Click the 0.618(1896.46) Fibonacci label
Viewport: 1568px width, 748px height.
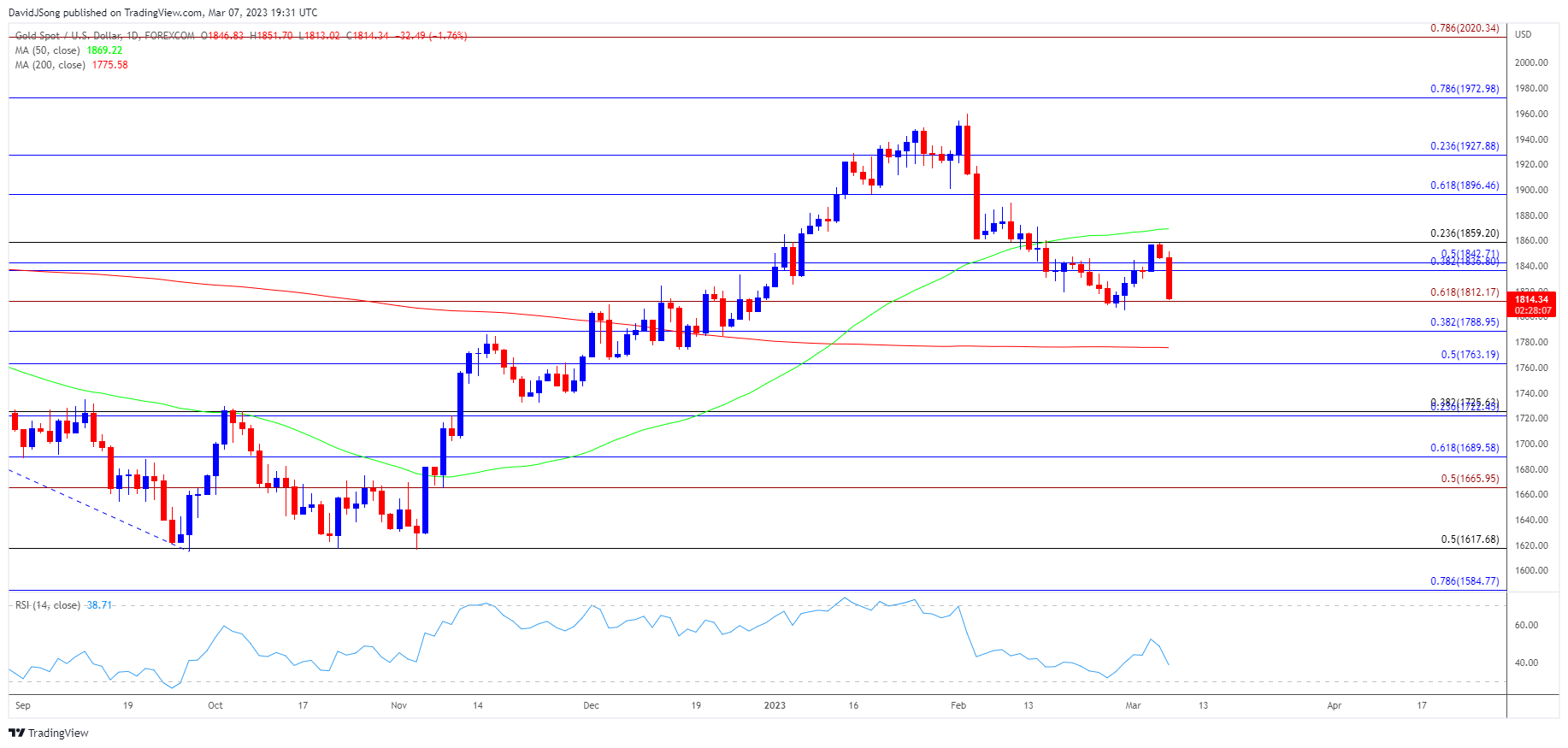(x=1465, y=186)
